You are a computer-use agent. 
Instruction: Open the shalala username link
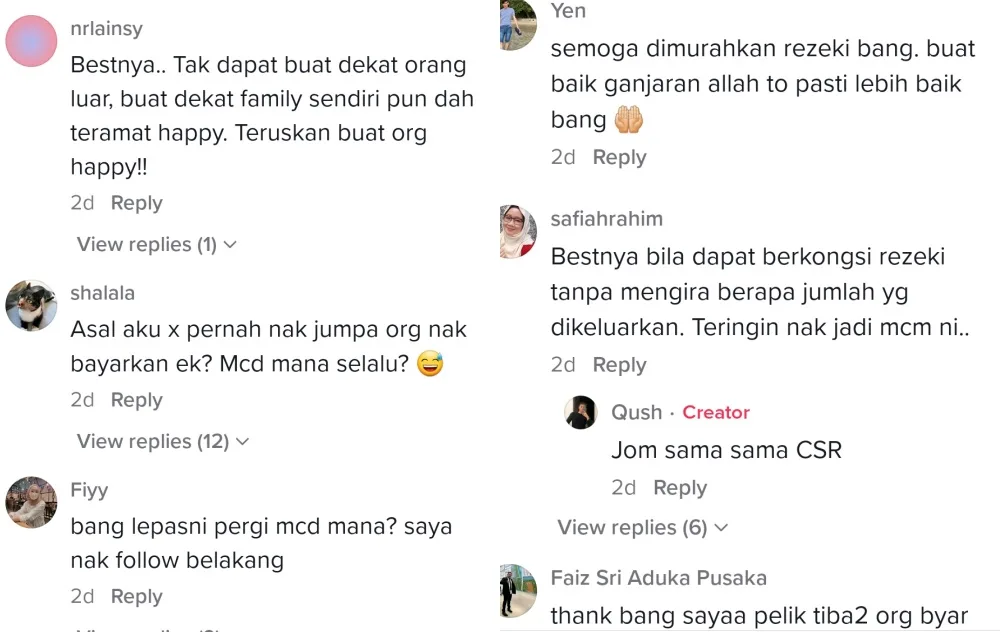coord(102,293)
